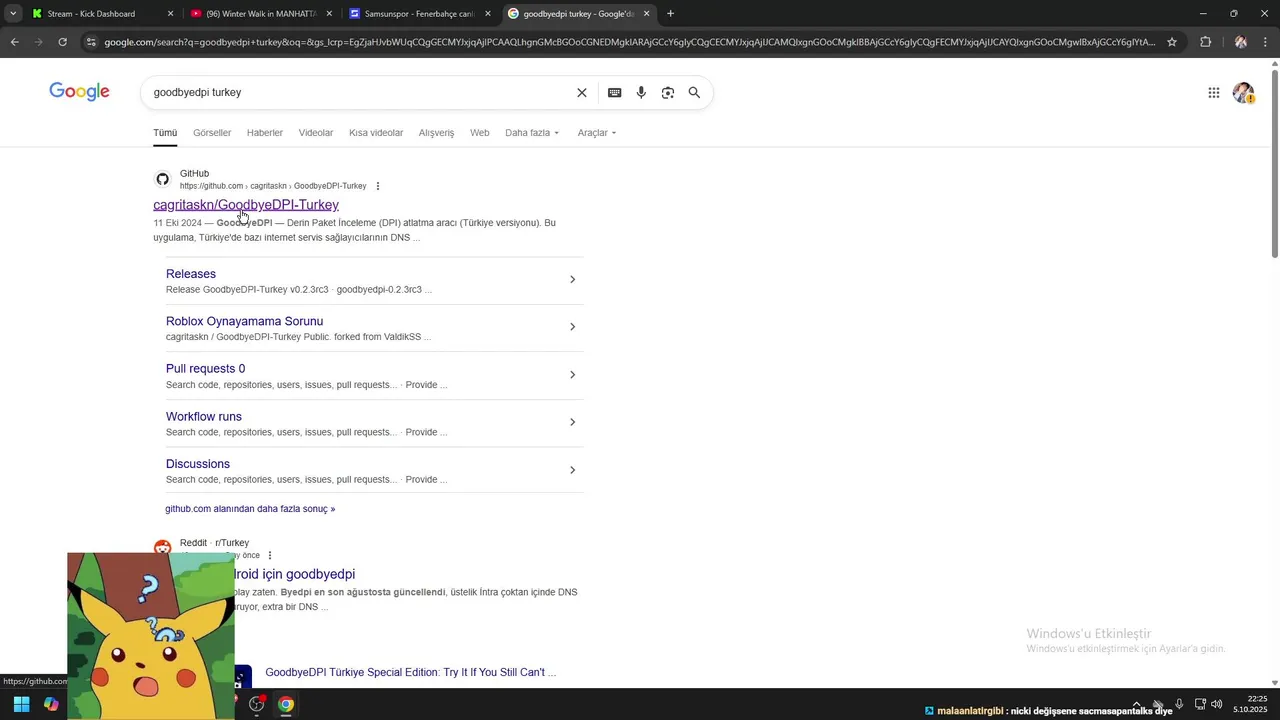Open the OBS-like app with red badge in taskbar

coord(257,704)
